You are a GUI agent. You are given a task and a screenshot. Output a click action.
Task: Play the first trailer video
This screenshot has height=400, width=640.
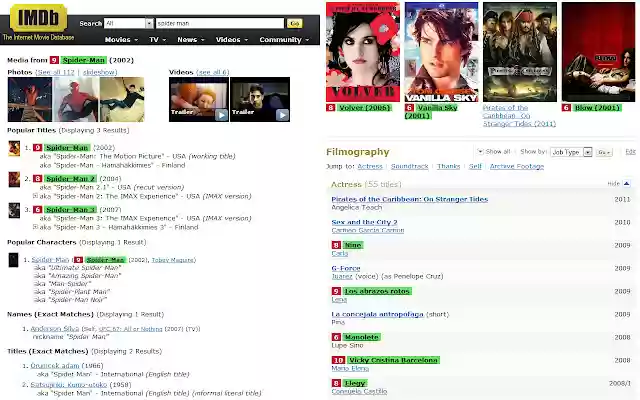pos(199,99)
